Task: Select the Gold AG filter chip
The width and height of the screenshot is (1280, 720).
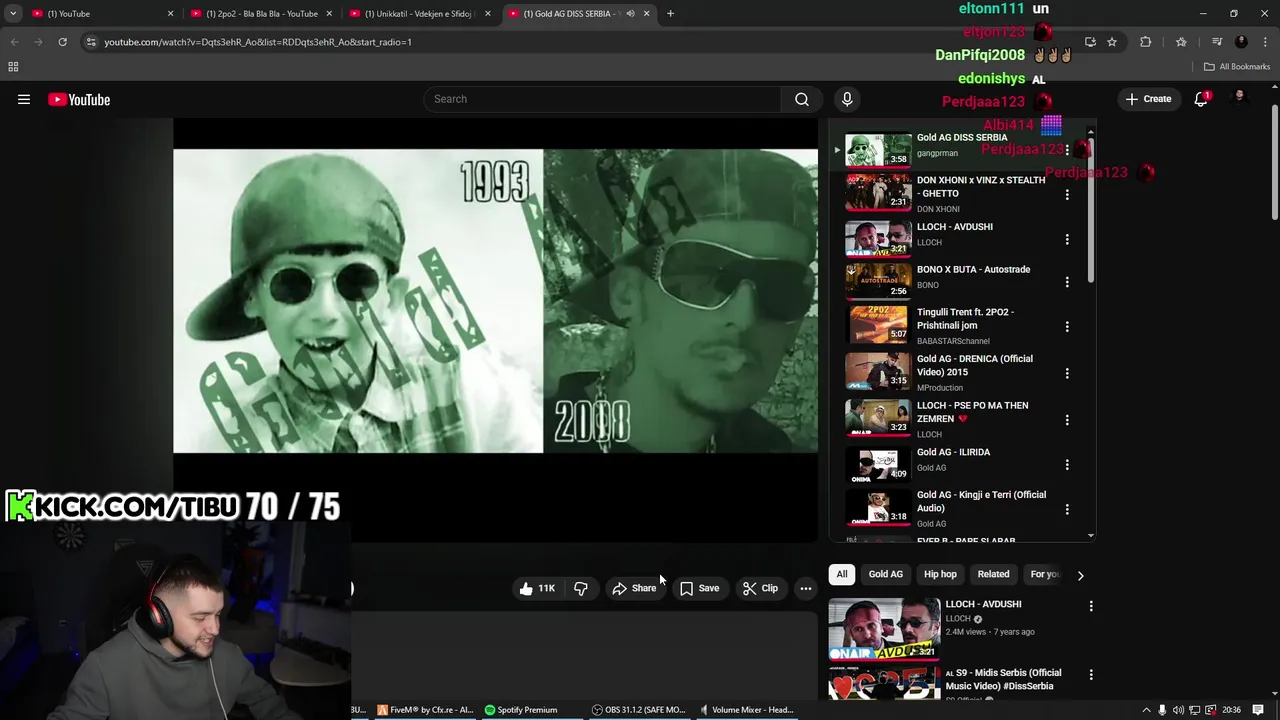Action: pyautogui.click(x=885, y=574)
